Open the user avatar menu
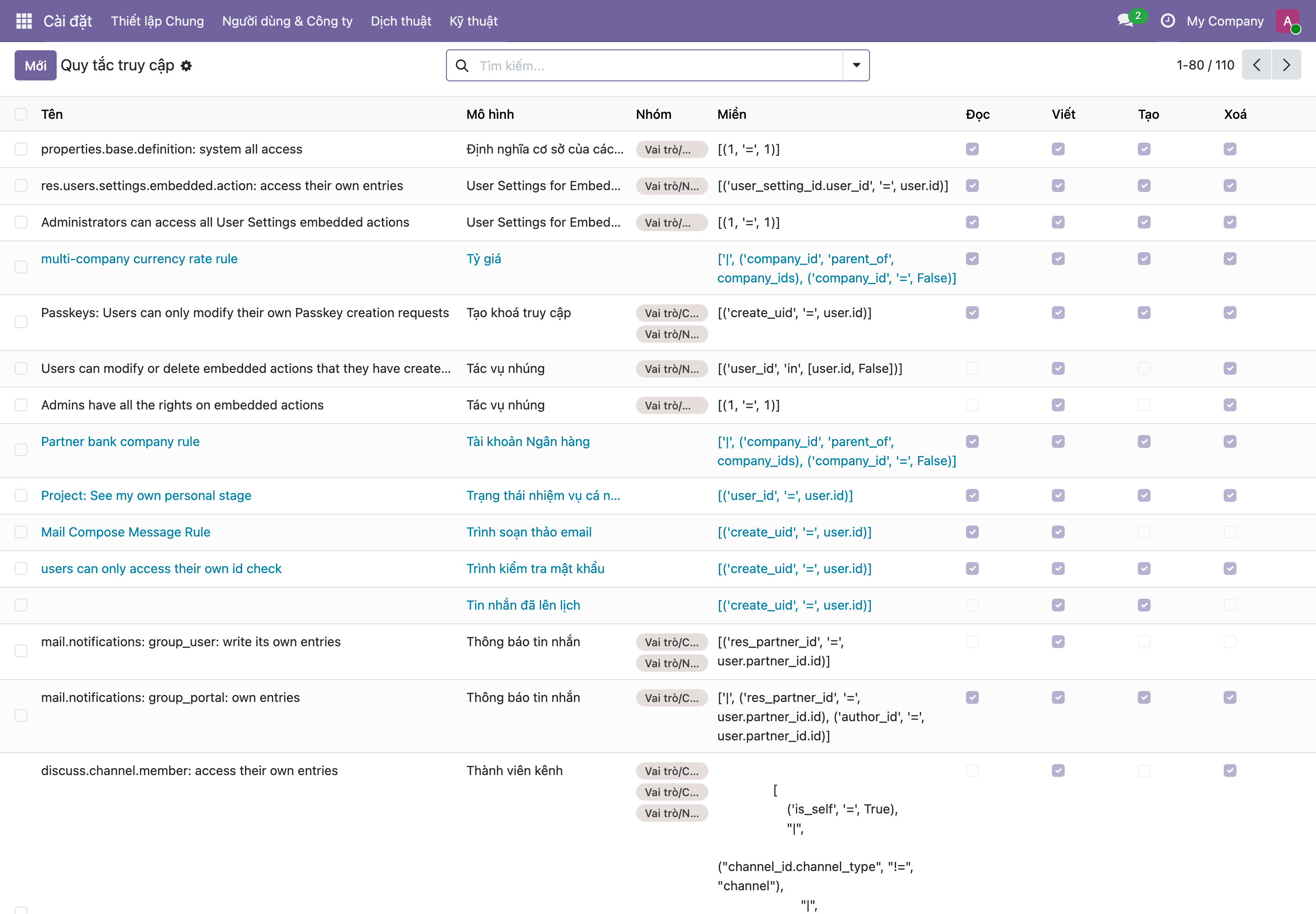The image size is (1316, 914). coord(1288,21)
